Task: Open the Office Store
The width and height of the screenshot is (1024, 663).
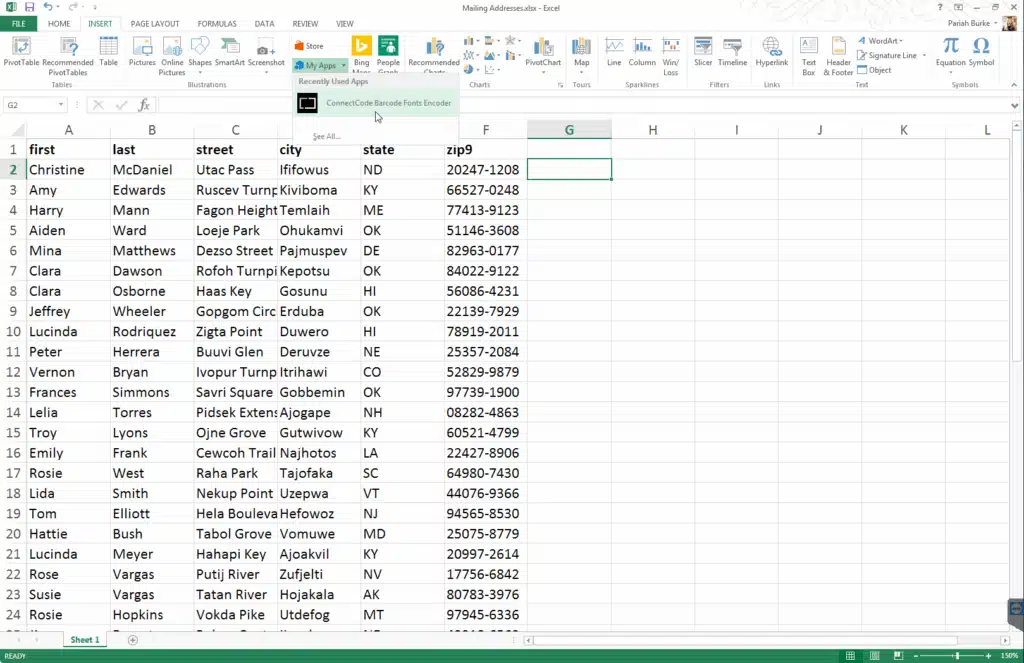Action: coord(309,46)
